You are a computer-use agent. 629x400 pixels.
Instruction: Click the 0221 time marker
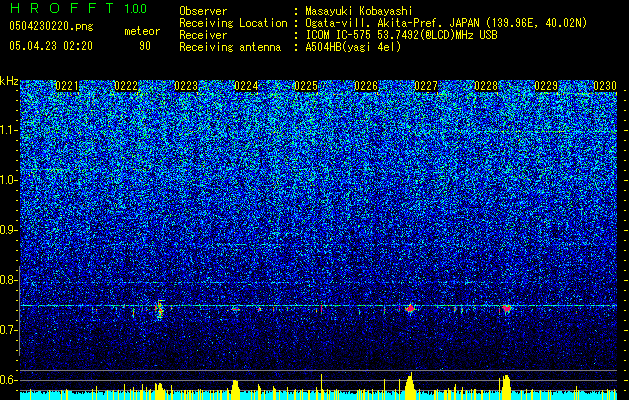click(x=67, y=86)
